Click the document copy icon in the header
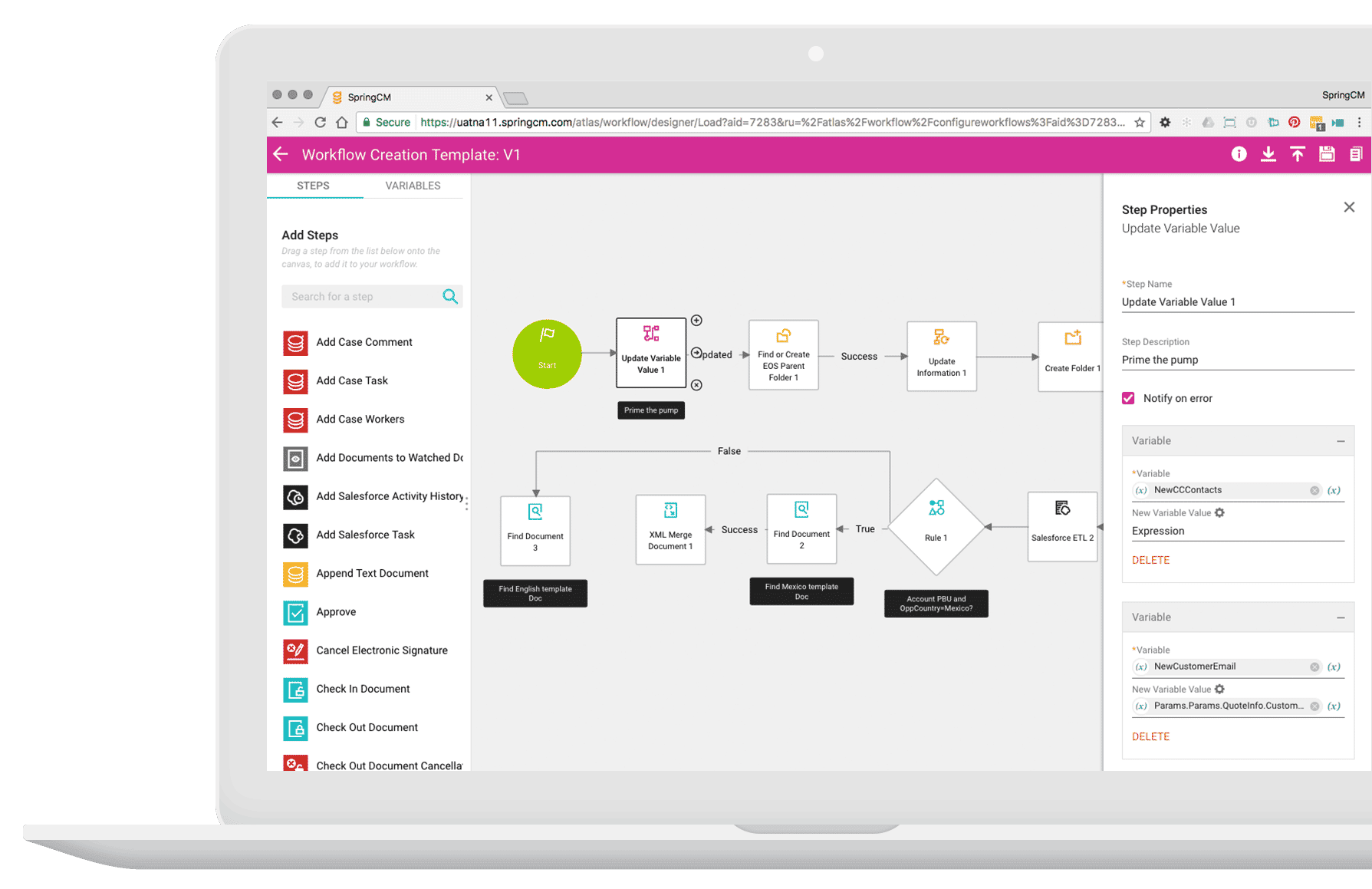1372x889 pixels. tap(1356, 154)
